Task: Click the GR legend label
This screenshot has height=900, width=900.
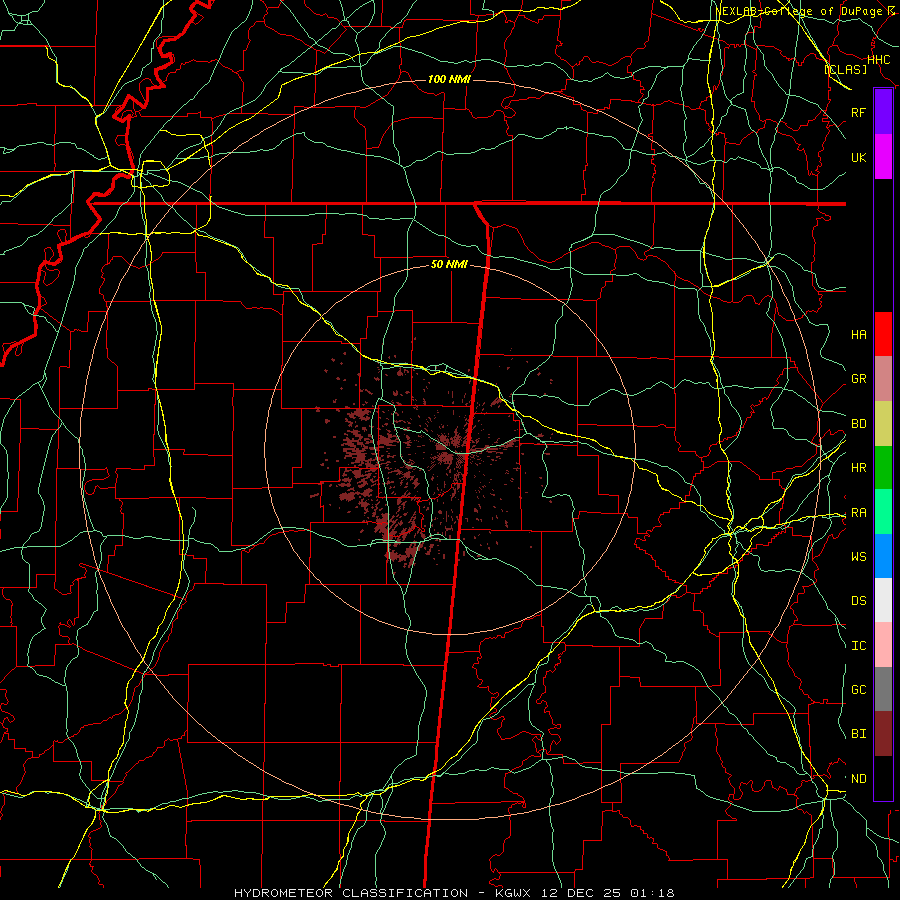Action: point(858,379)
